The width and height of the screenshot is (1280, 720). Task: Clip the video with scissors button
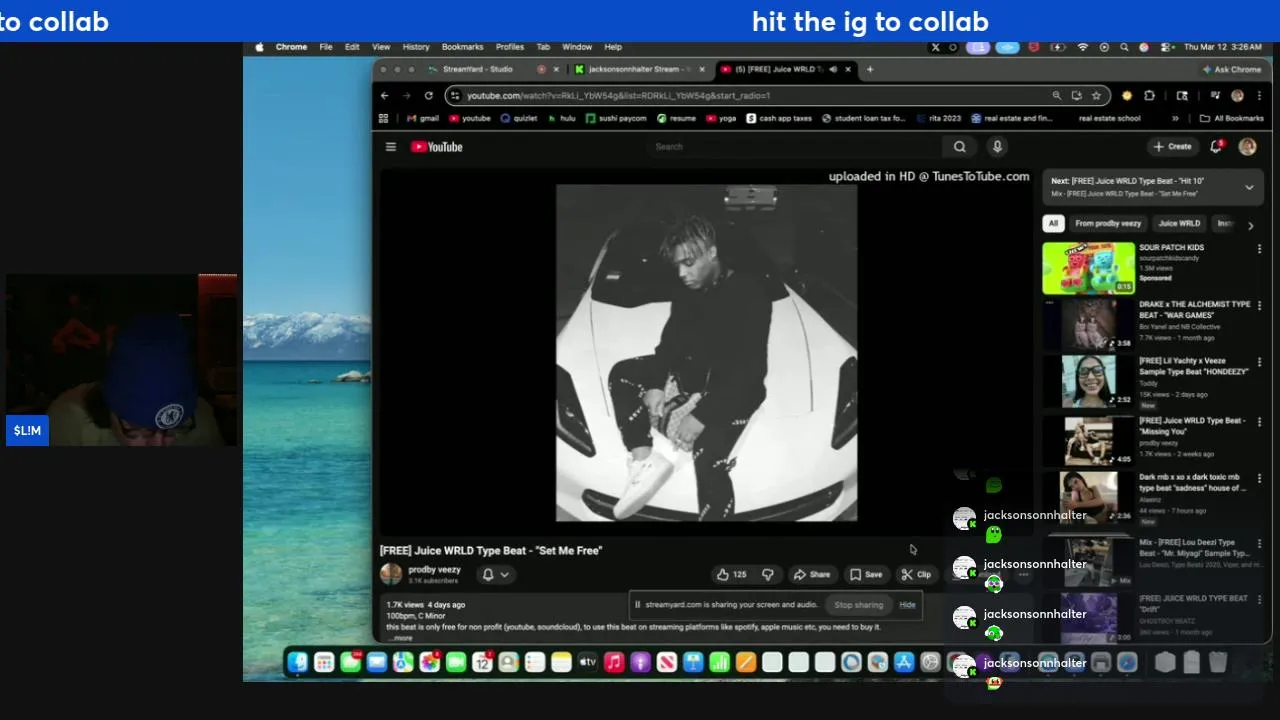916,574
